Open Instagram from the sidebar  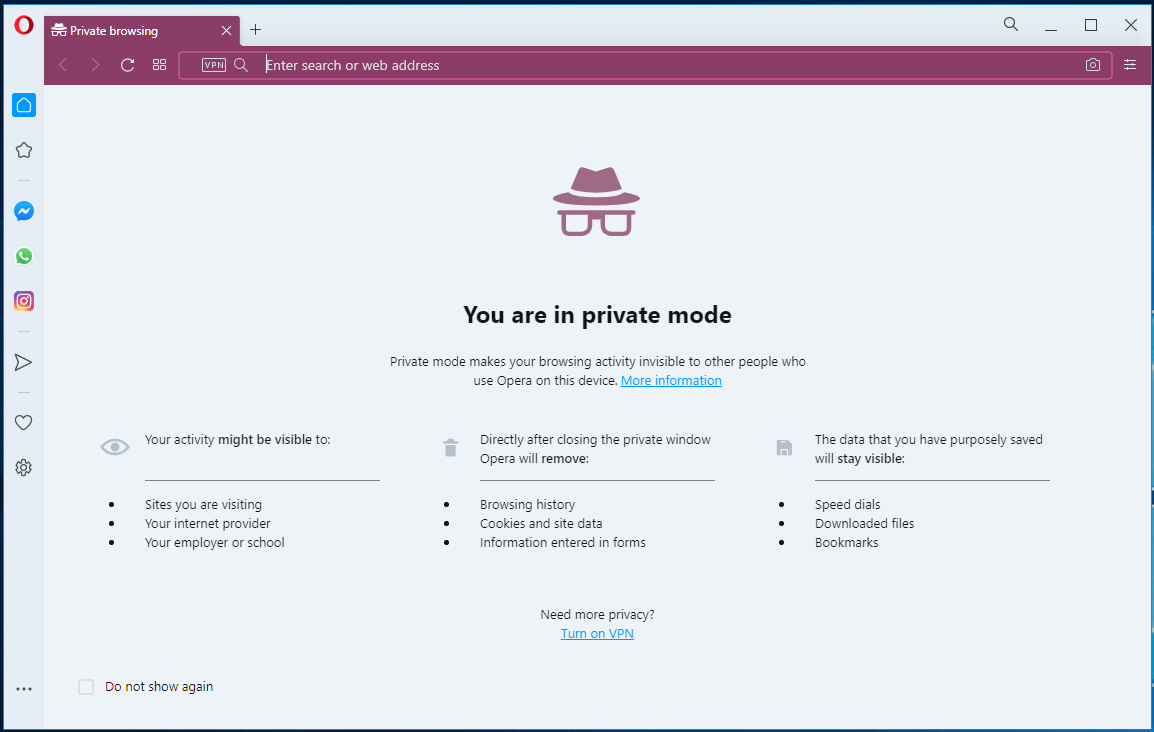click(23, 301)
